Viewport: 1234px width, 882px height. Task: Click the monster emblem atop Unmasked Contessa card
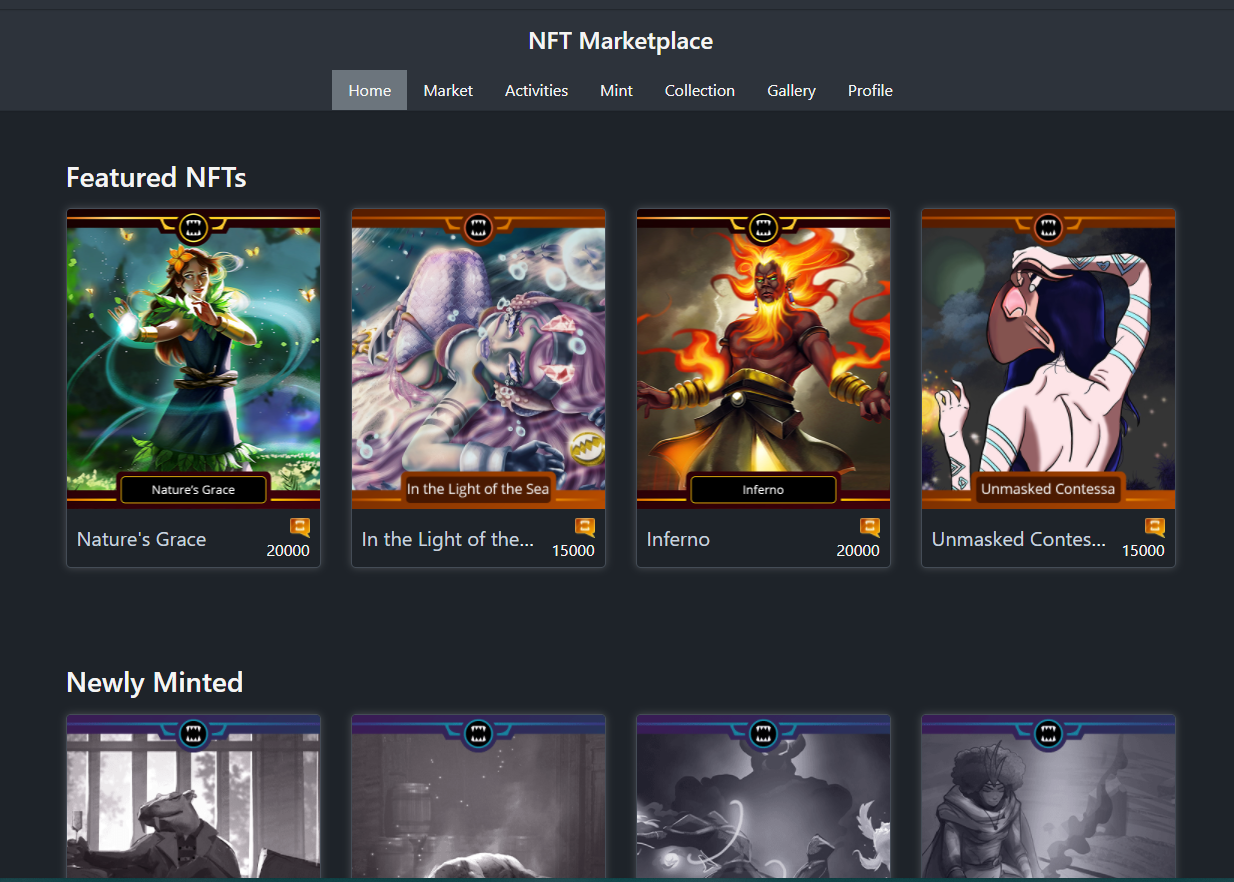(x=1048, y=227)
